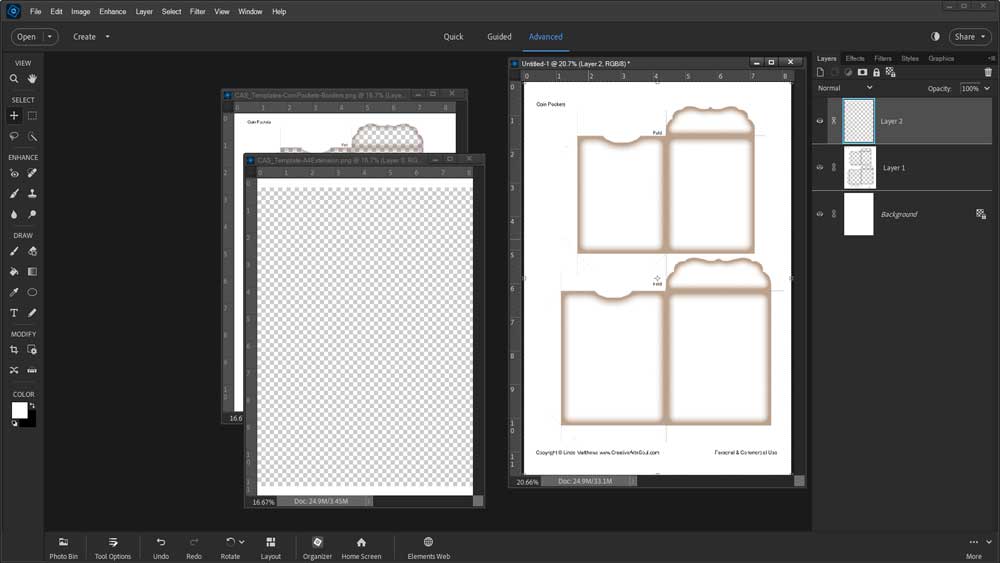Select the Lasso tool

(x=13, y=136)
